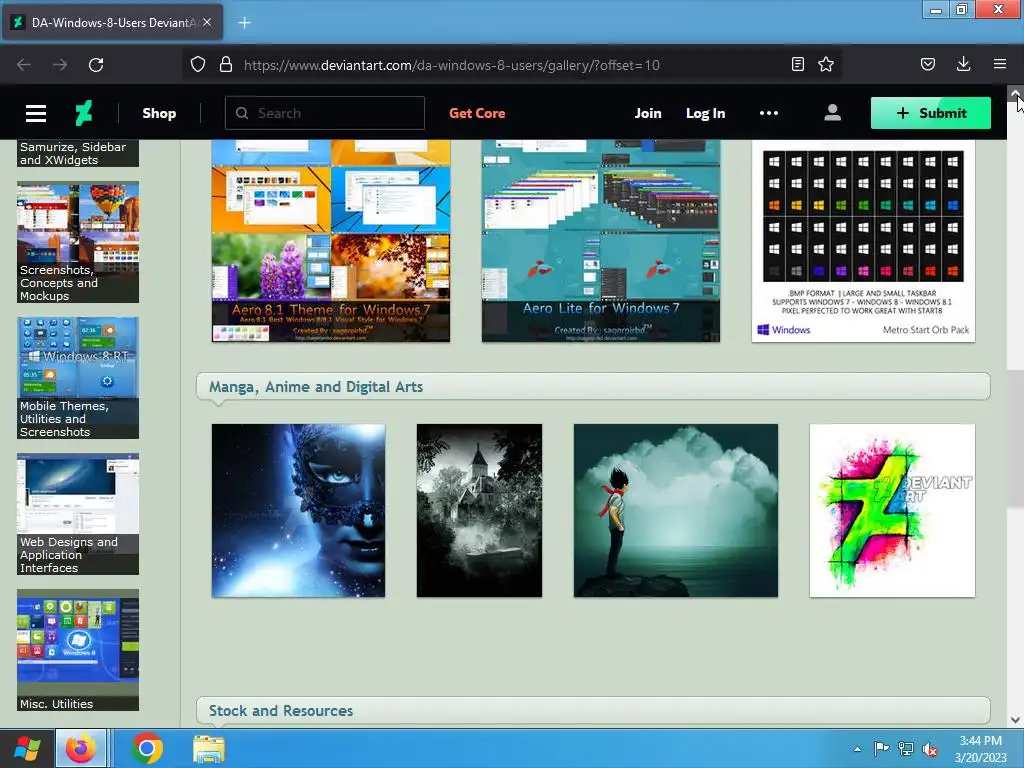Open the Misc. Utilities folder
Image resolution: width=1024 pixels, height=768 pixels.
coord(78,650)
